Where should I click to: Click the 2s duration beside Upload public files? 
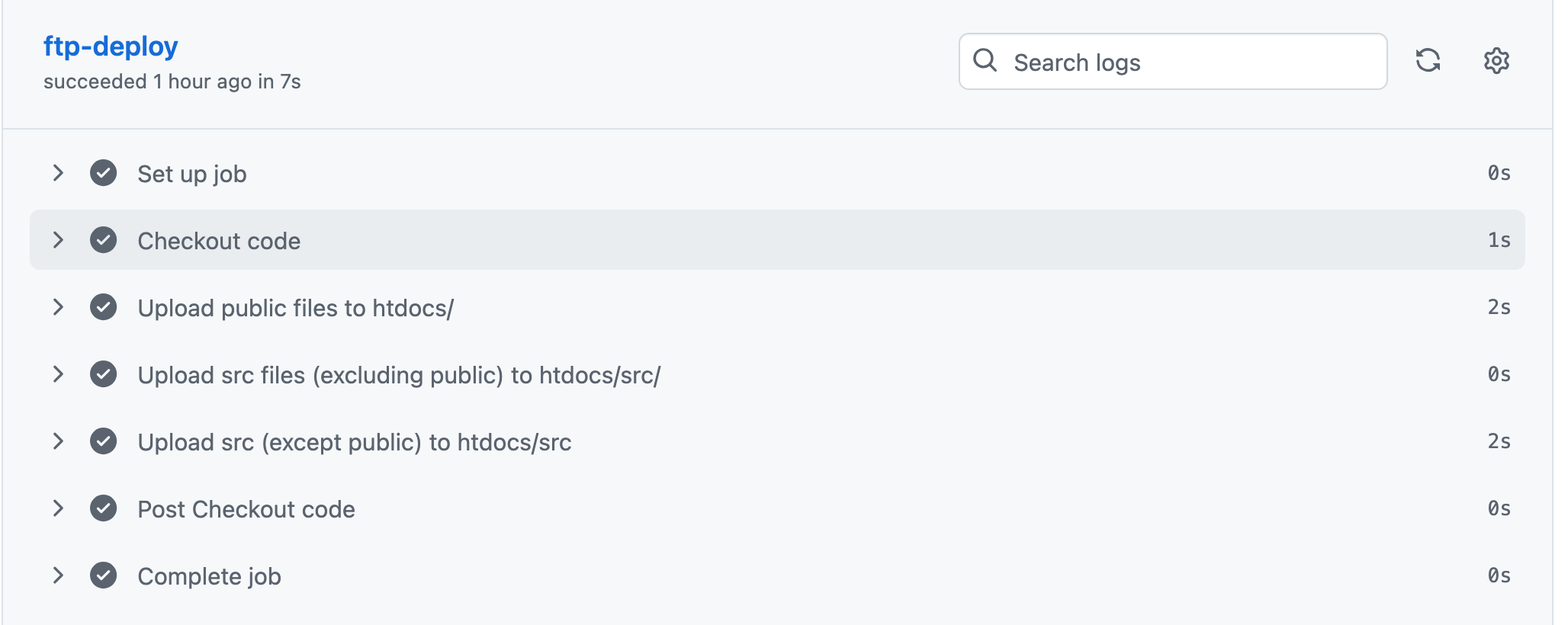(1500, 307)
